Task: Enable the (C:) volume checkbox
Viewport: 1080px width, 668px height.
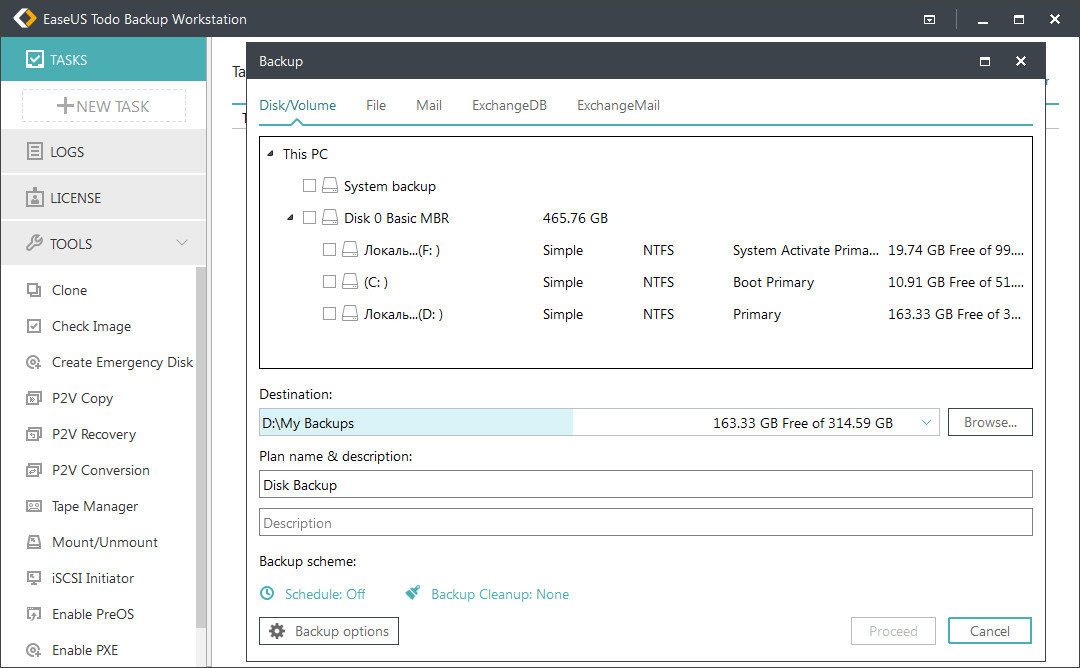Action: coord(329,282)
